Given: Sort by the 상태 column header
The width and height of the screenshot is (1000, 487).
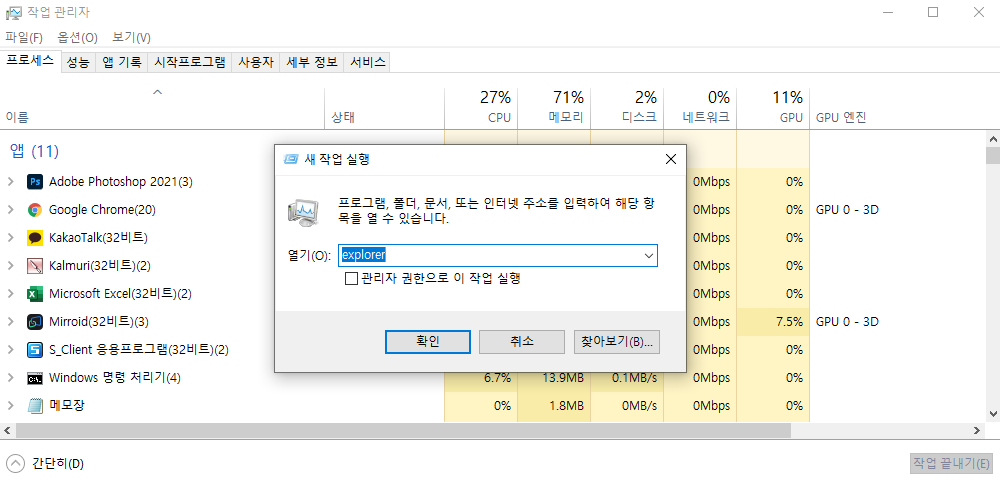Looking at the screenshot, I should click(385, 107).
